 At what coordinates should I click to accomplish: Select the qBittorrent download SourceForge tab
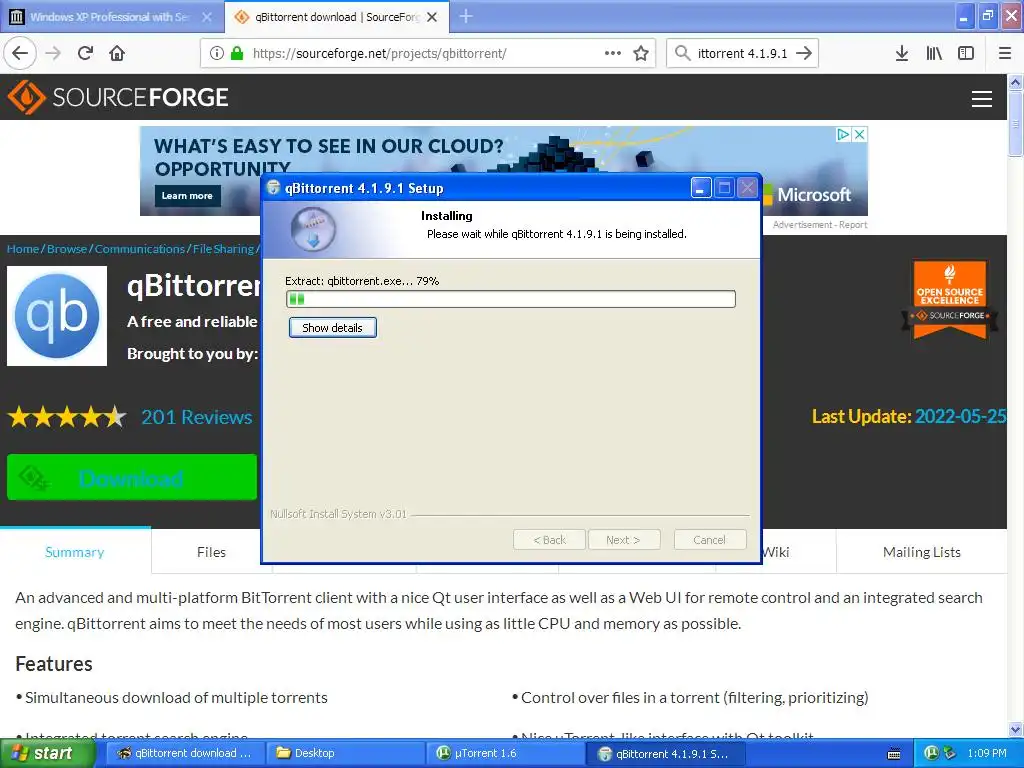pyautogui.click(x=336, y=17)
